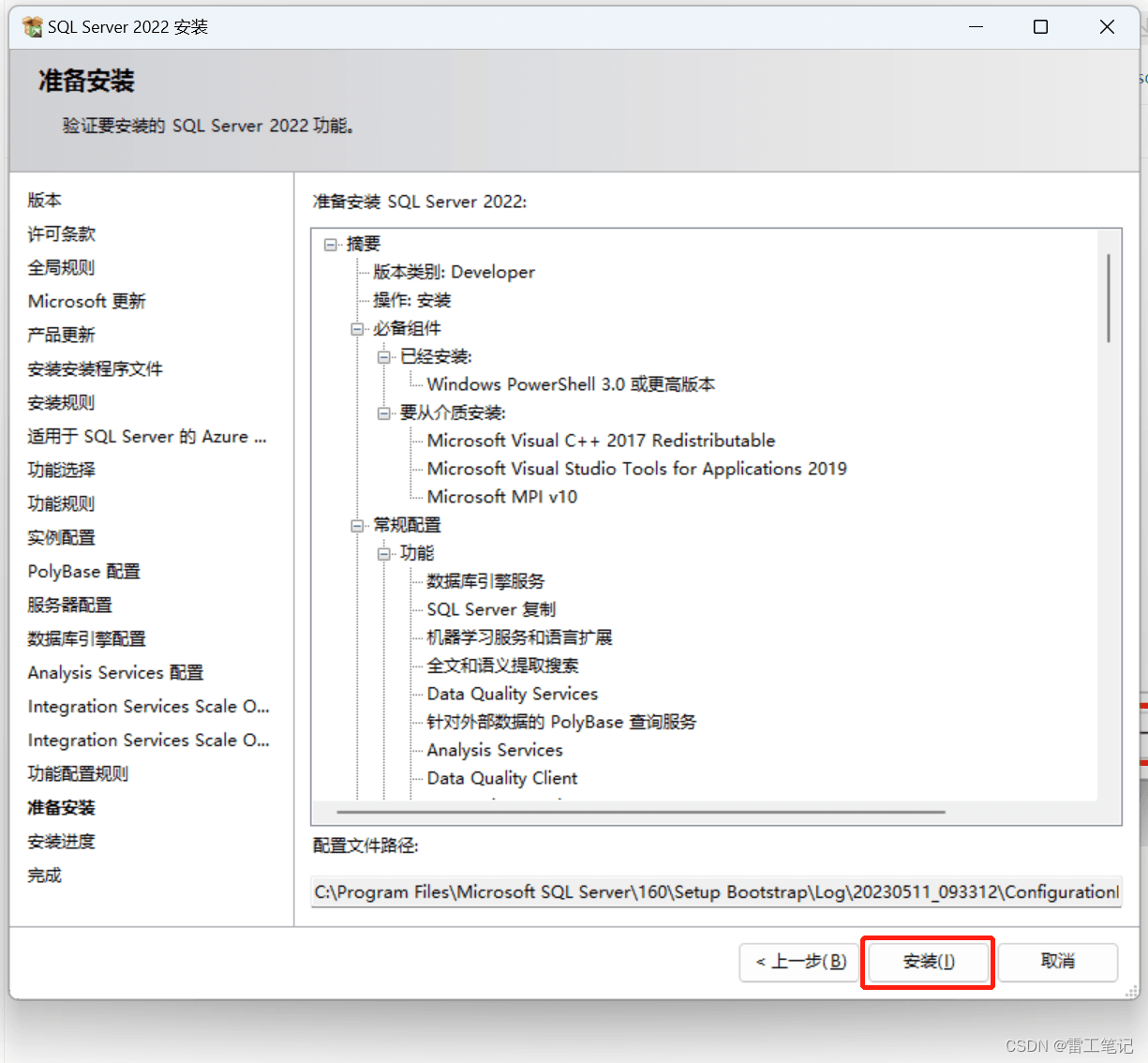Select the 完成 step
This screenshot has height=1063, width=1148.
click(x=45, y=875)
